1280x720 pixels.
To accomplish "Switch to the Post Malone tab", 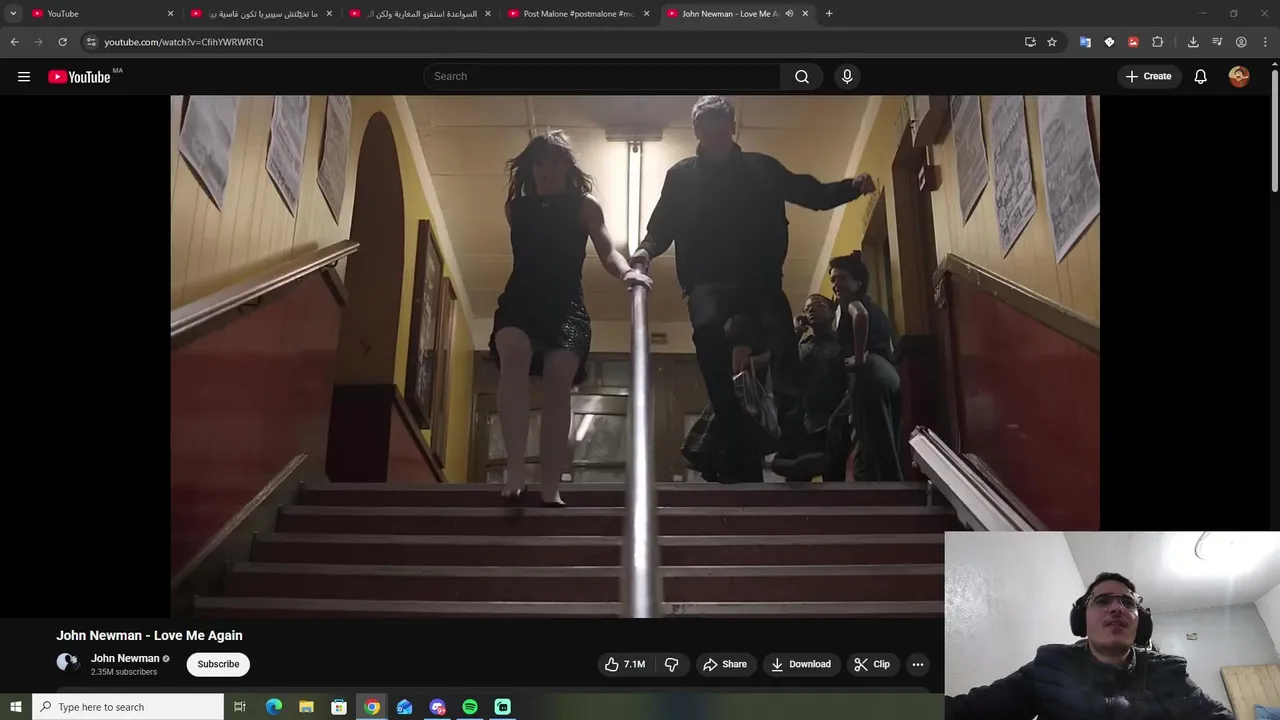I will click(x=580, y=13).
